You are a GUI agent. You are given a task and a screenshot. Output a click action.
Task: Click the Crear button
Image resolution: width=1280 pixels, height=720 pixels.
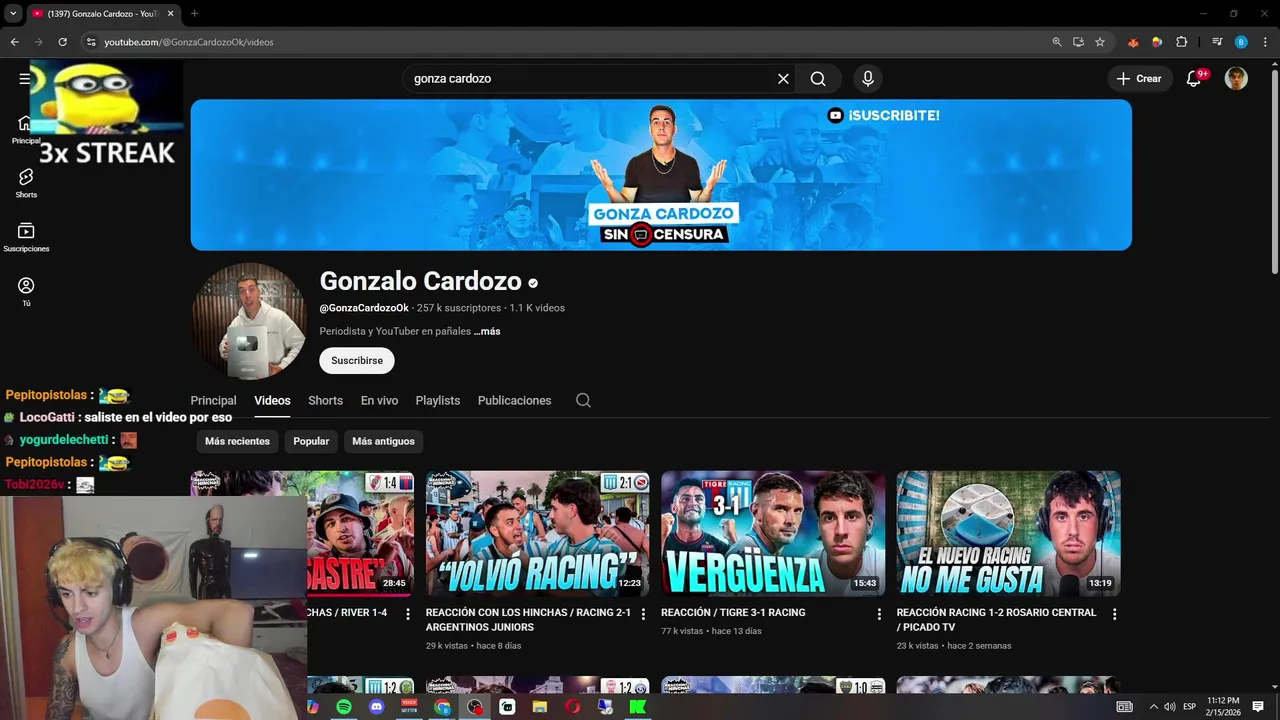click(1139, 78)
